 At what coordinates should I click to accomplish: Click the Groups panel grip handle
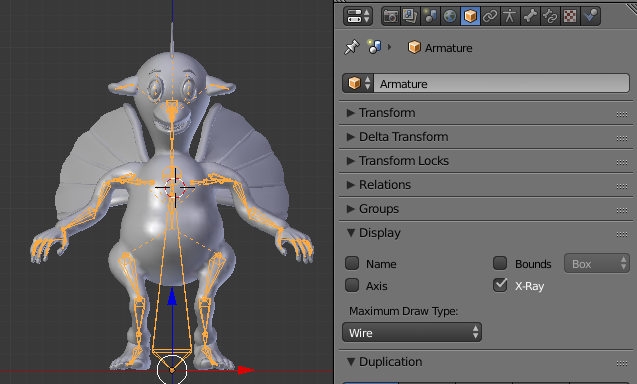(622, 210)
